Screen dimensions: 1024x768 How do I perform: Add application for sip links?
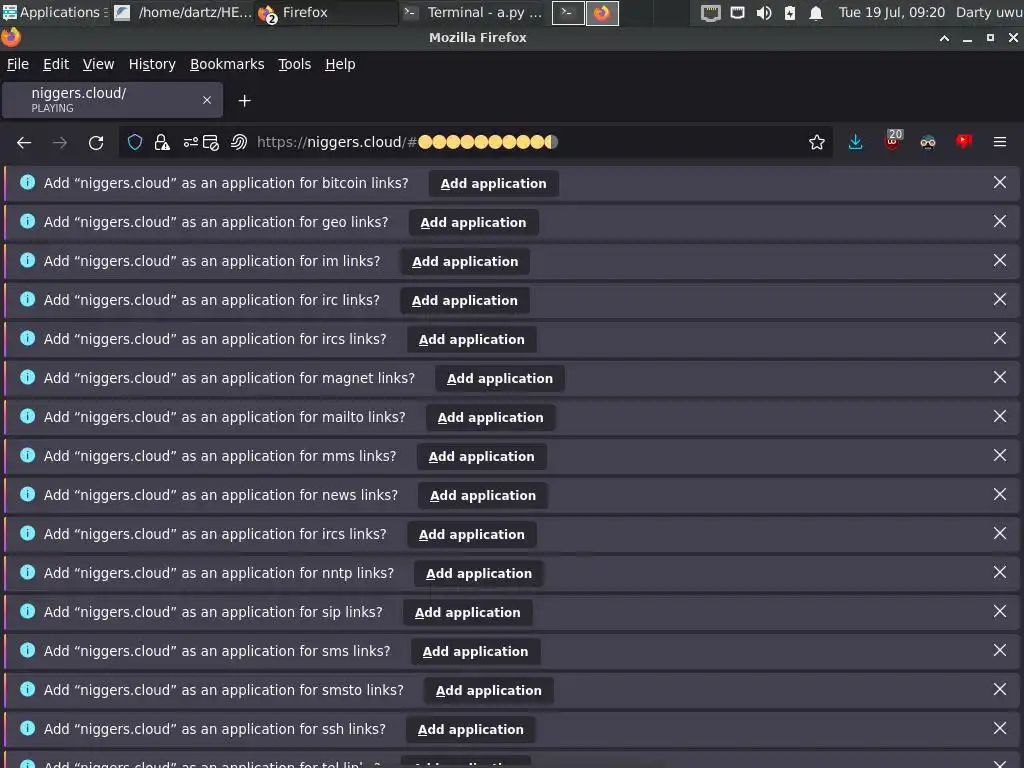click(x=468, y=613)
